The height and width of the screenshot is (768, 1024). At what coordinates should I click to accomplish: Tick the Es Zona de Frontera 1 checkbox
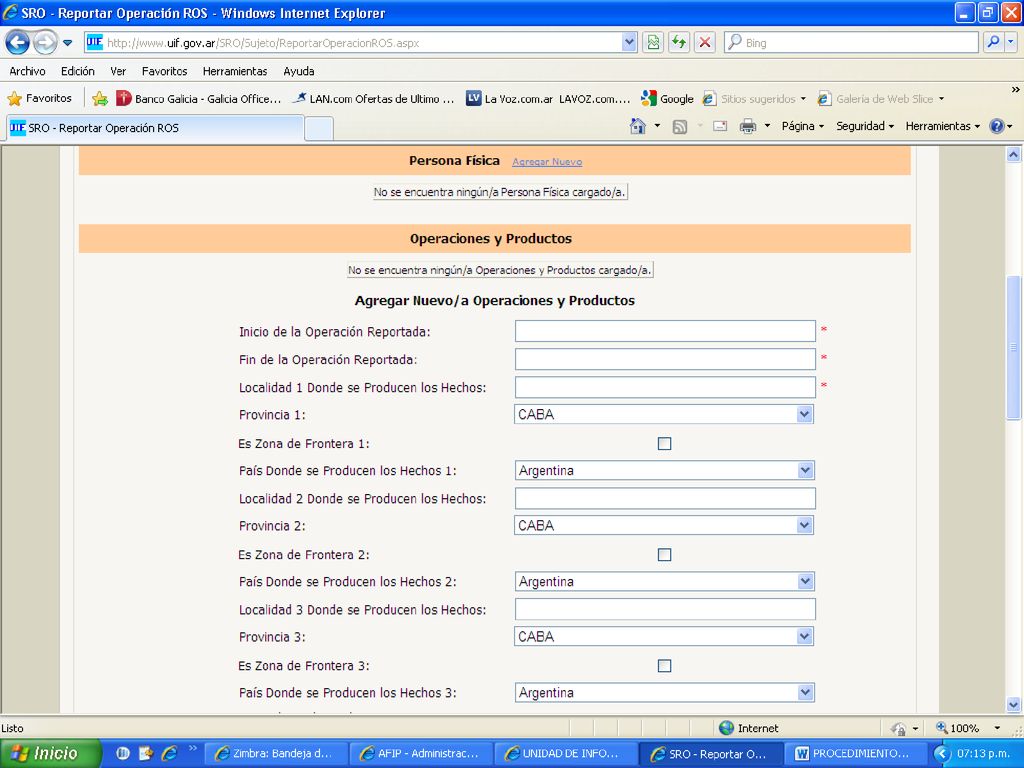pyautogui.click(x=664, y=443)
